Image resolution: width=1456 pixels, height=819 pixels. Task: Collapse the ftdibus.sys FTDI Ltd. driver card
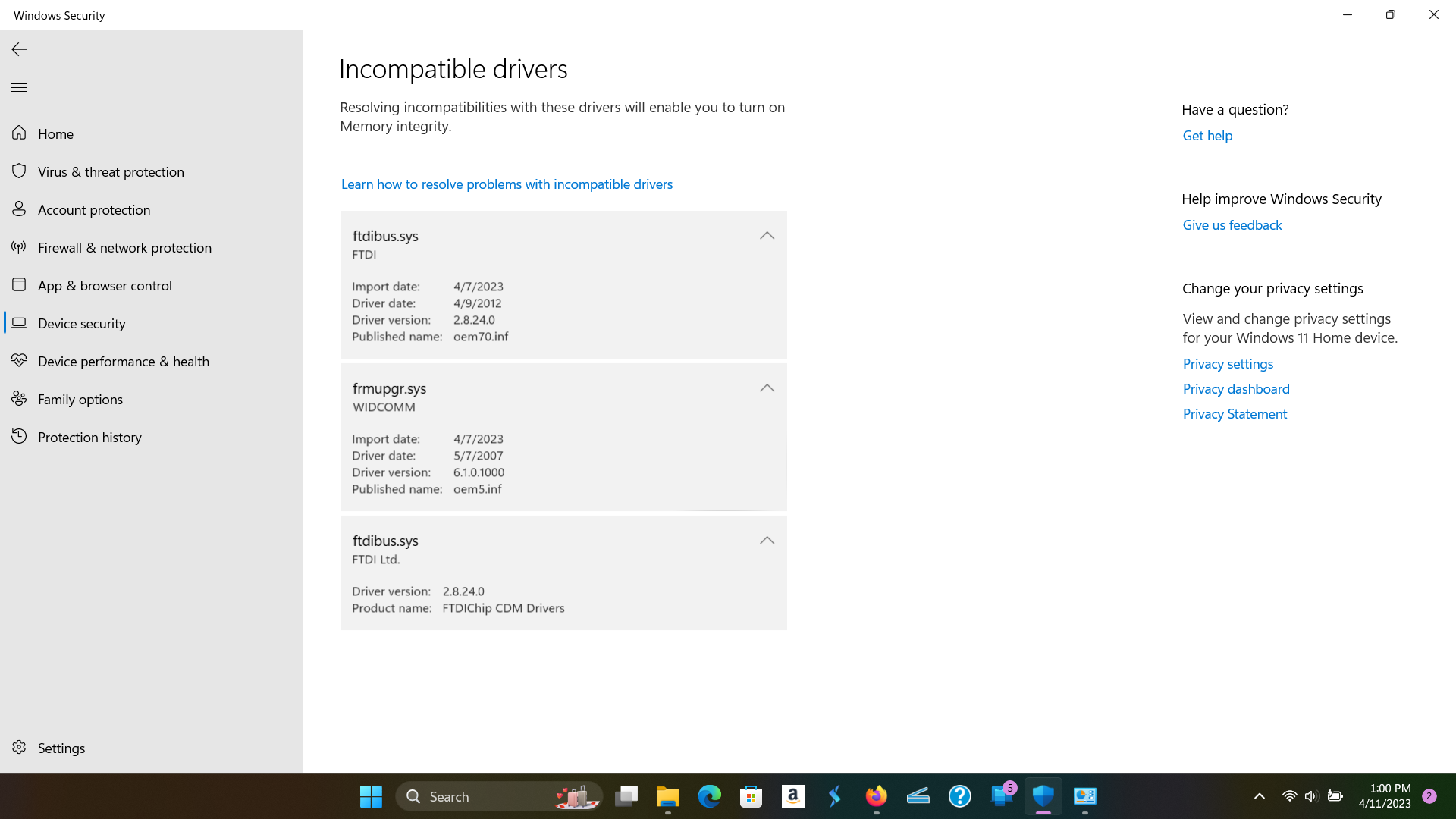click(x=767, y=541)
